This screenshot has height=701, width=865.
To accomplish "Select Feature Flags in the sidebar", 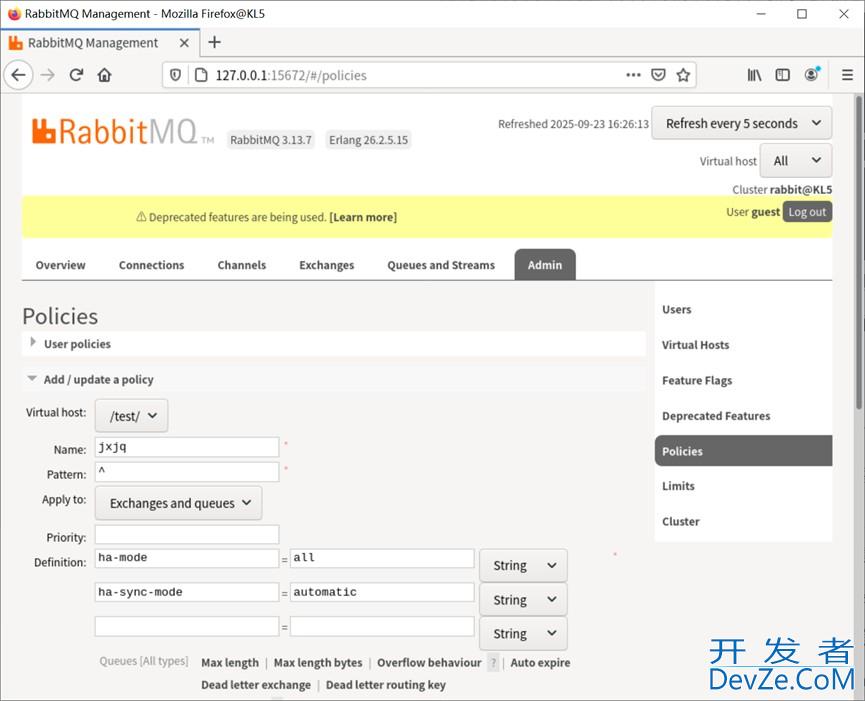I will coord(697,381).
